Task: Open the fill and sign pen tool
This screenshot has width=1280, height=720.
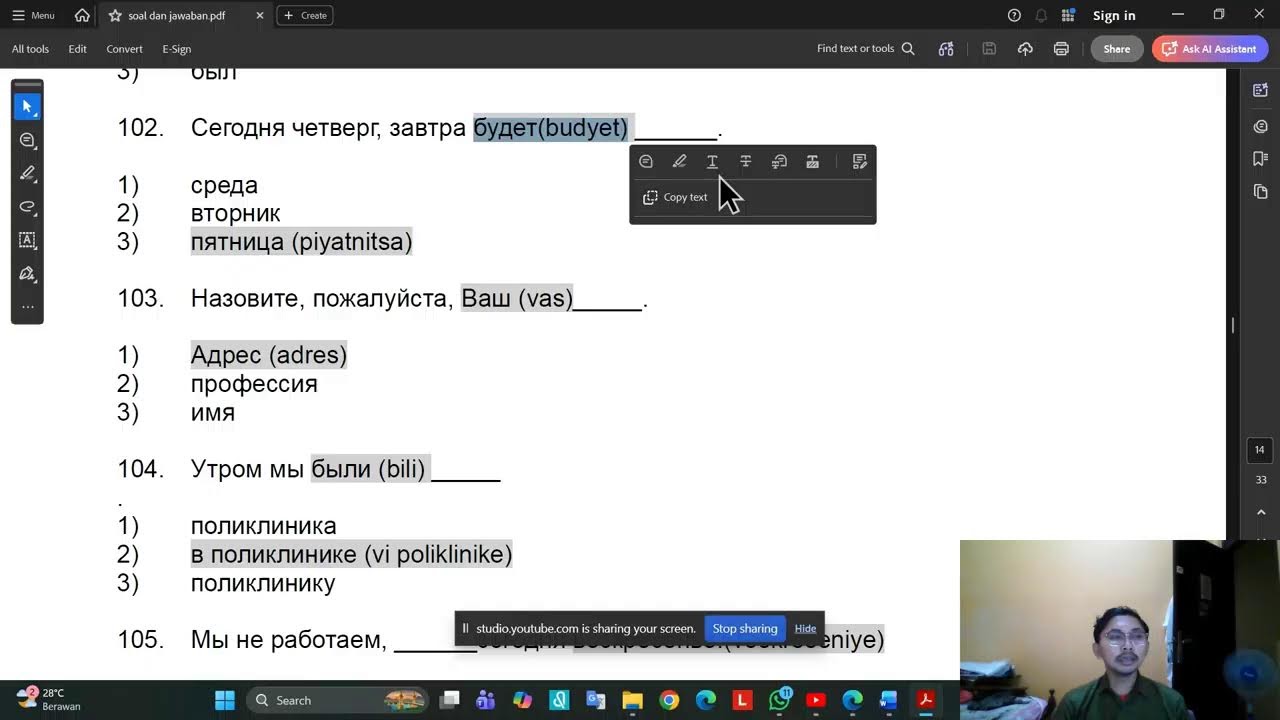Action: (27, 274)
